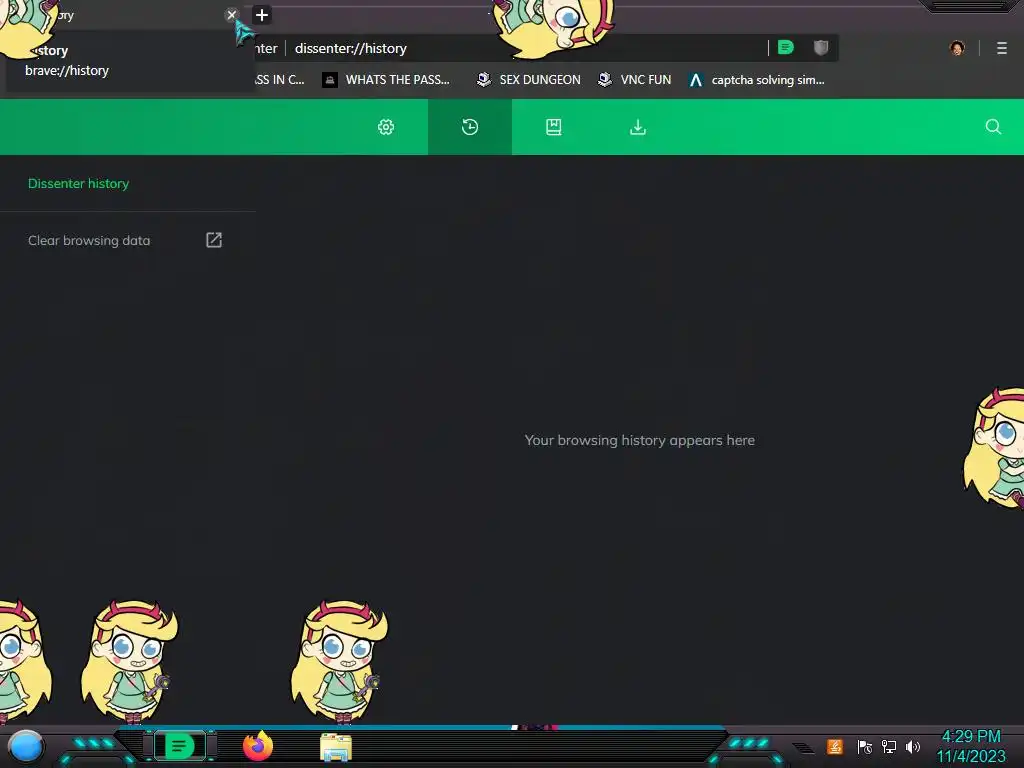
Task: Open VNC FUN bookmark
Action: (634, 80)
